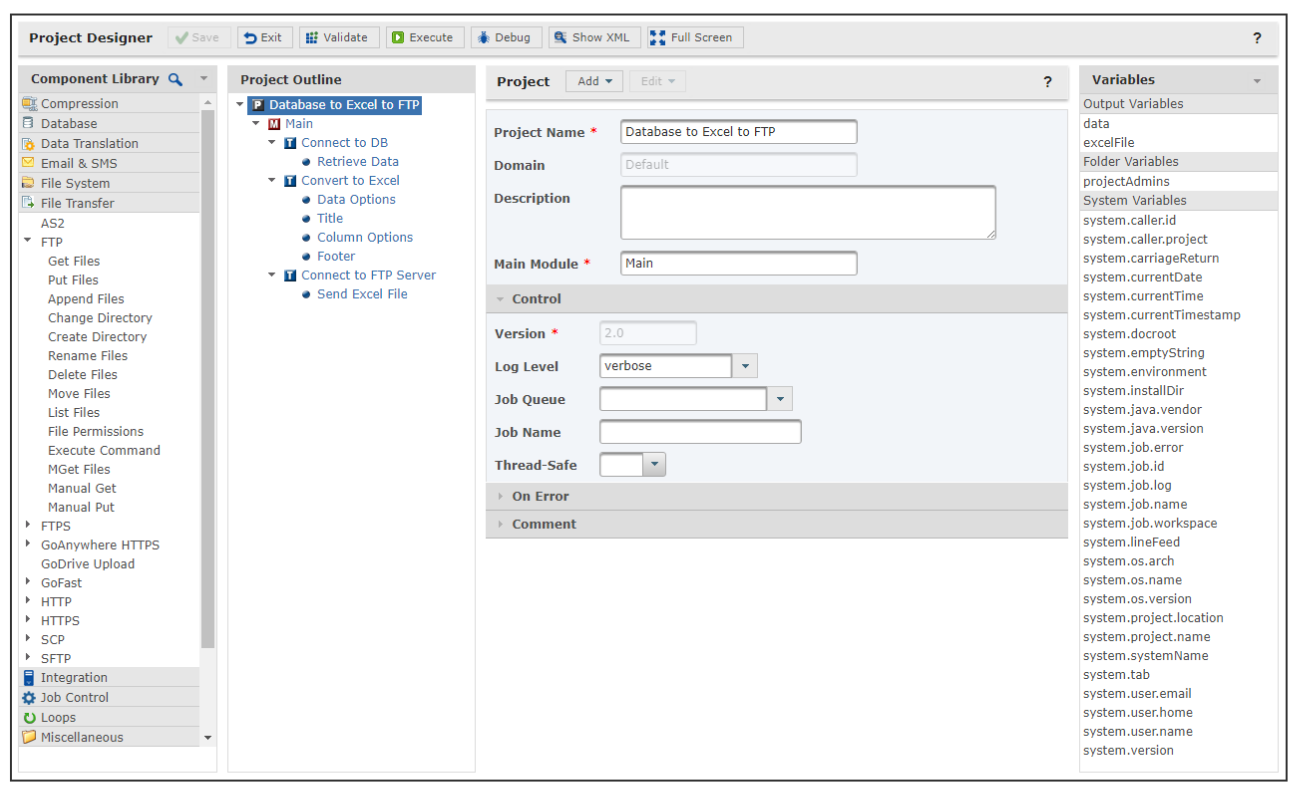Open the Add menu in Project panel
Screen dimensions: 1303x789
[x=594, y=81]
